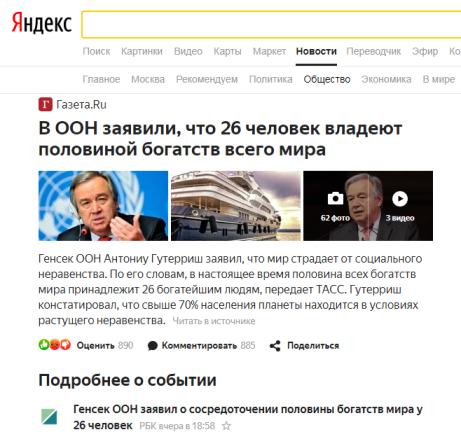Image resolution: width=461 pixels, height=439 pixels.
Task: Click the speech bubble comment icon
Action: point(153,346)
